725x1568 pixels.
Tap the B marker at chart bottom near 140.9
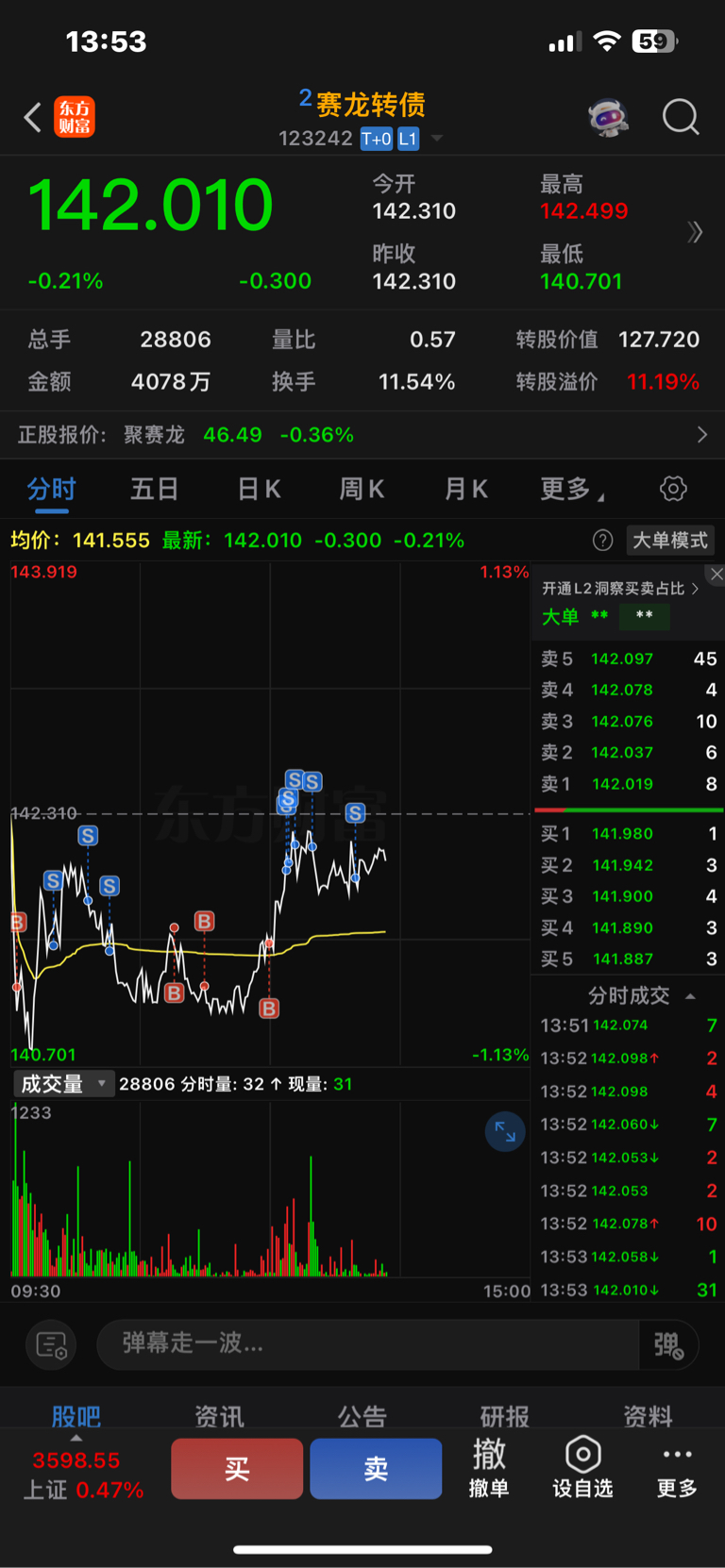tap(269, 1009)
